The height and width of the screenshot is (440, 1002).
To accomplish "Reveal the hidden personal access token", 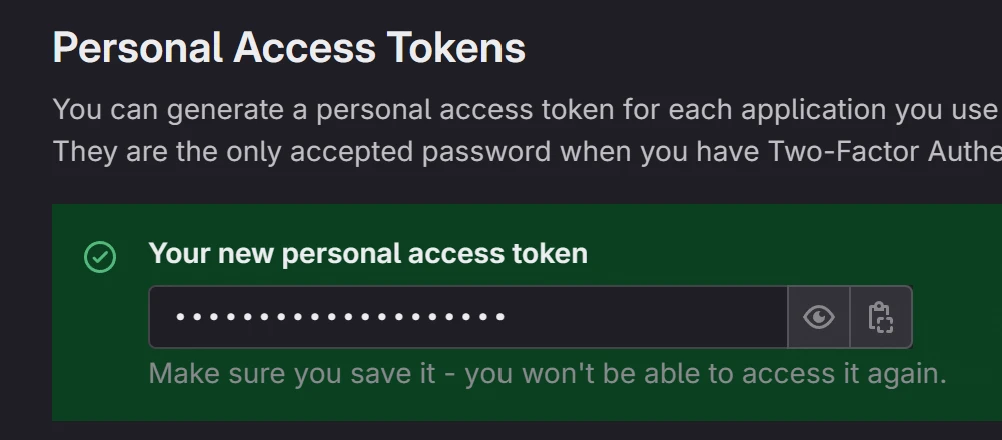I will point(819,318).
